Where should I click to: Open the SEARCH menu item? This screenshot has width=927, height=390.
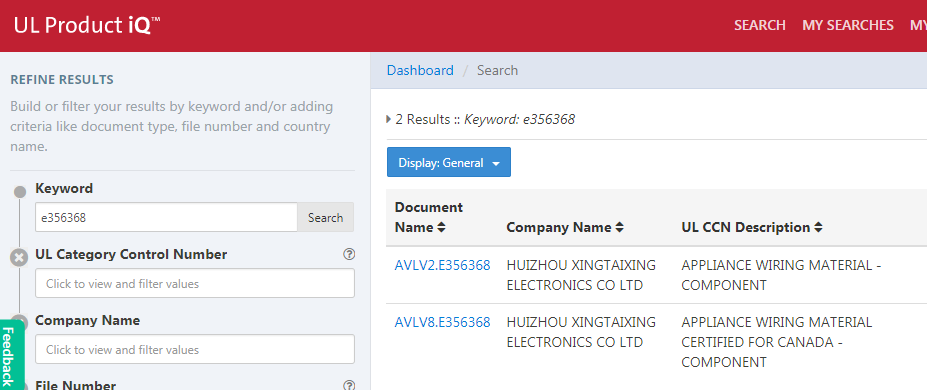[x=760, y=25]
